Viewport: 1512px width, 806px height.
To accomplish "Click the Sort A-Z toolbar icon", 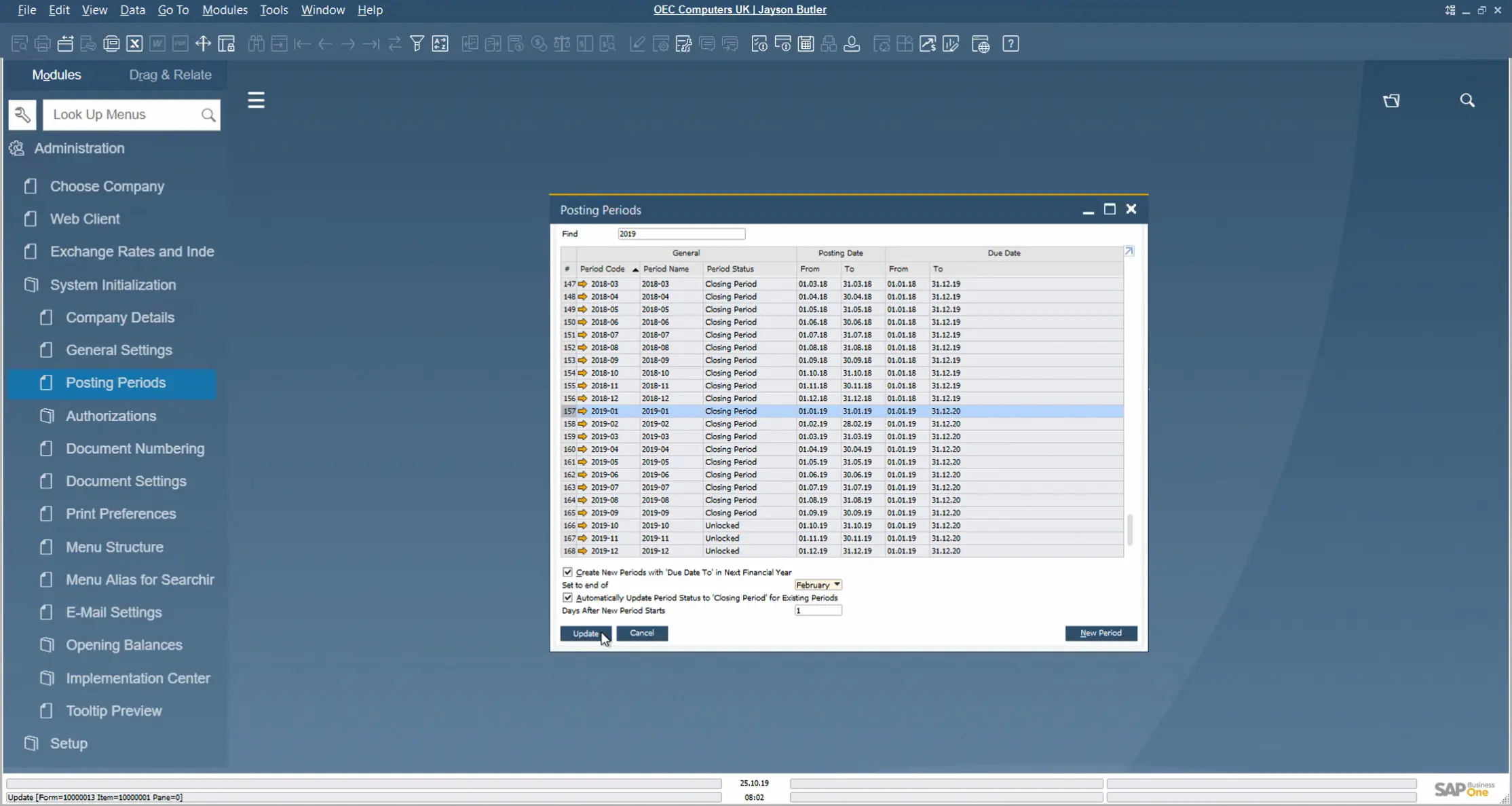I will point(440,44).
